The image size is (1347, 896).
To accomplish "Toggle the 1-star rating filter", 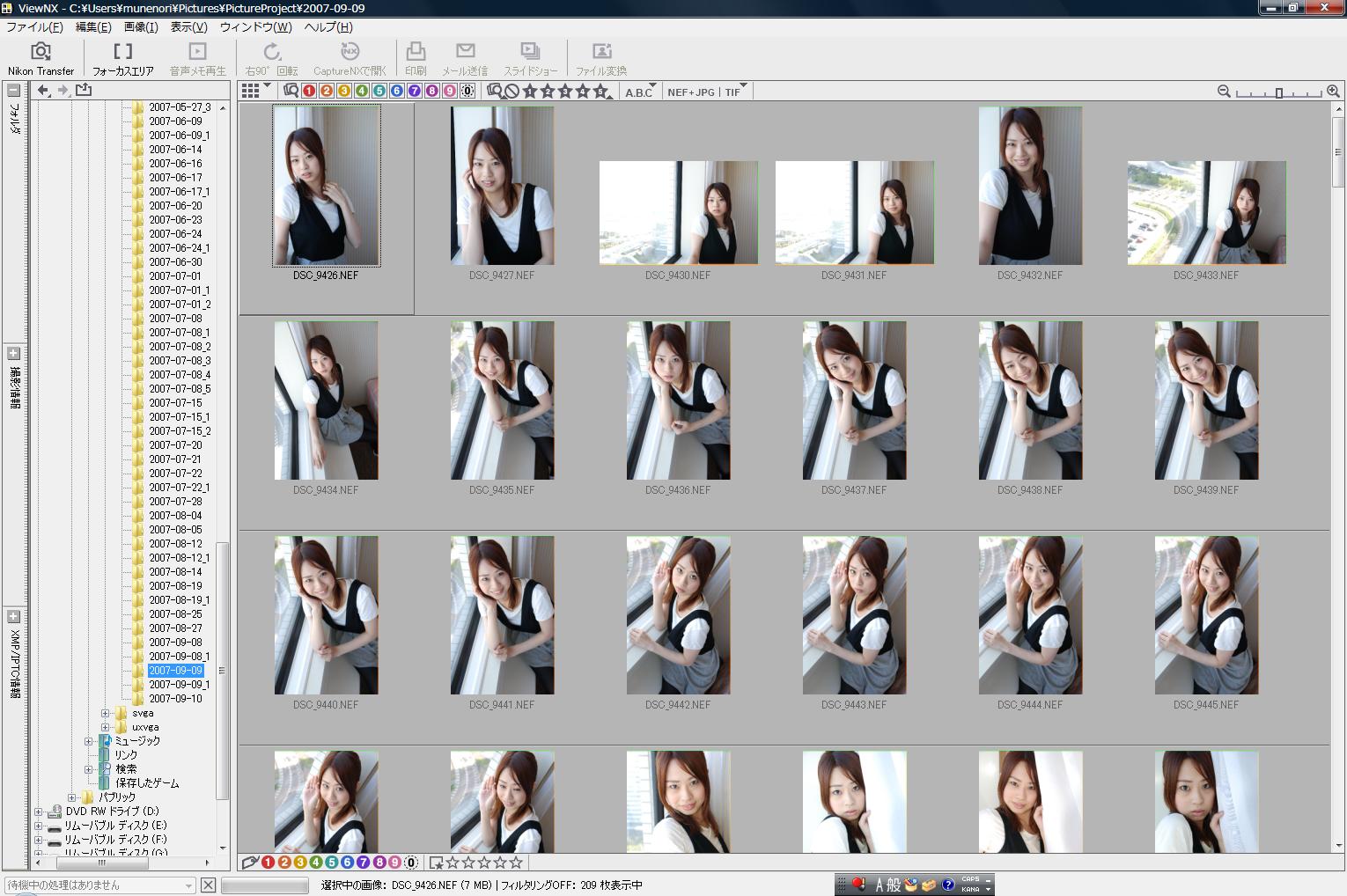I will tap(530, 91).
